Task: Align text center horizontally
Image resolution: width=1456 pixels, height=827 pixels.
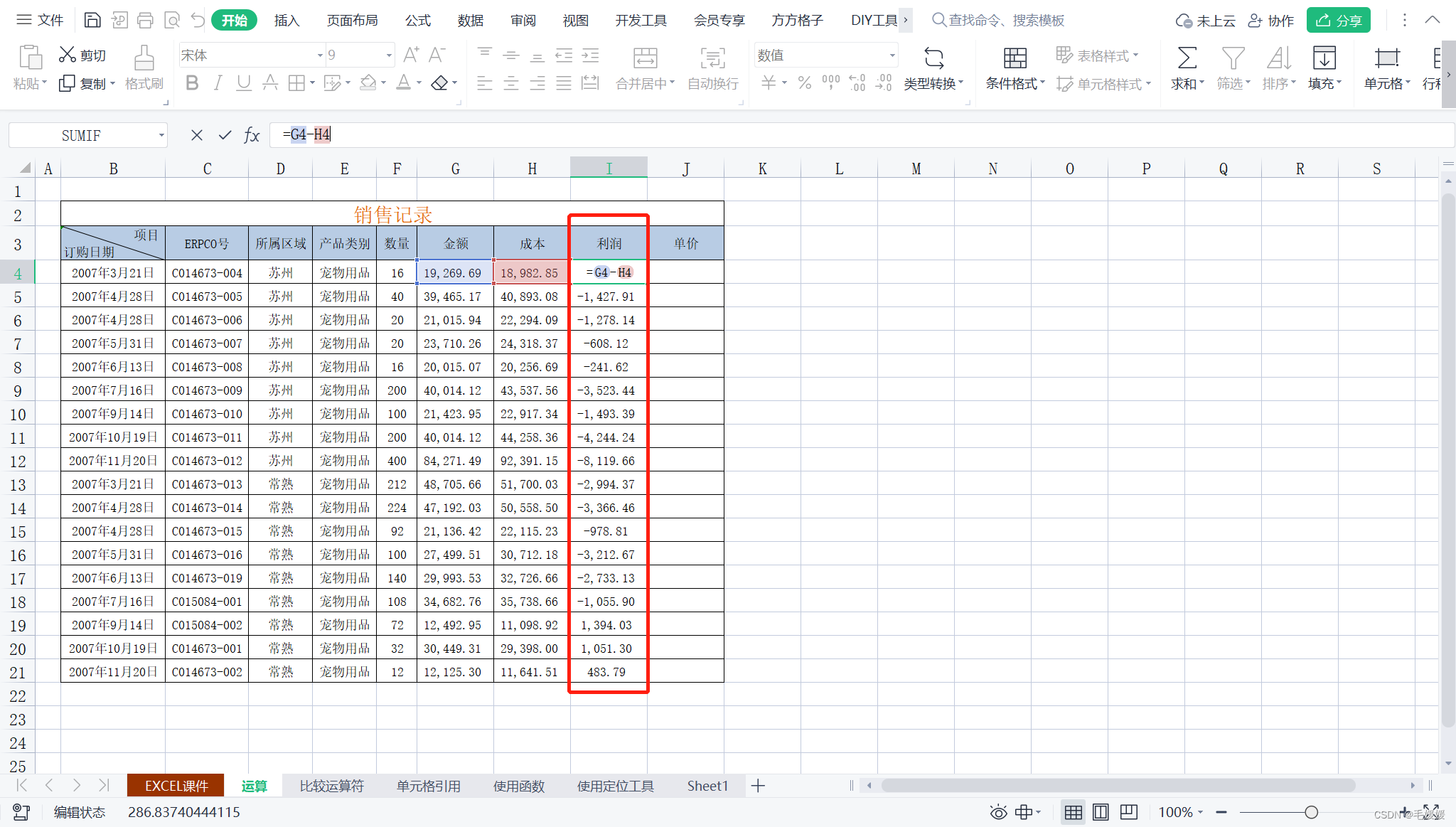Action: click(x=511, y=83)
